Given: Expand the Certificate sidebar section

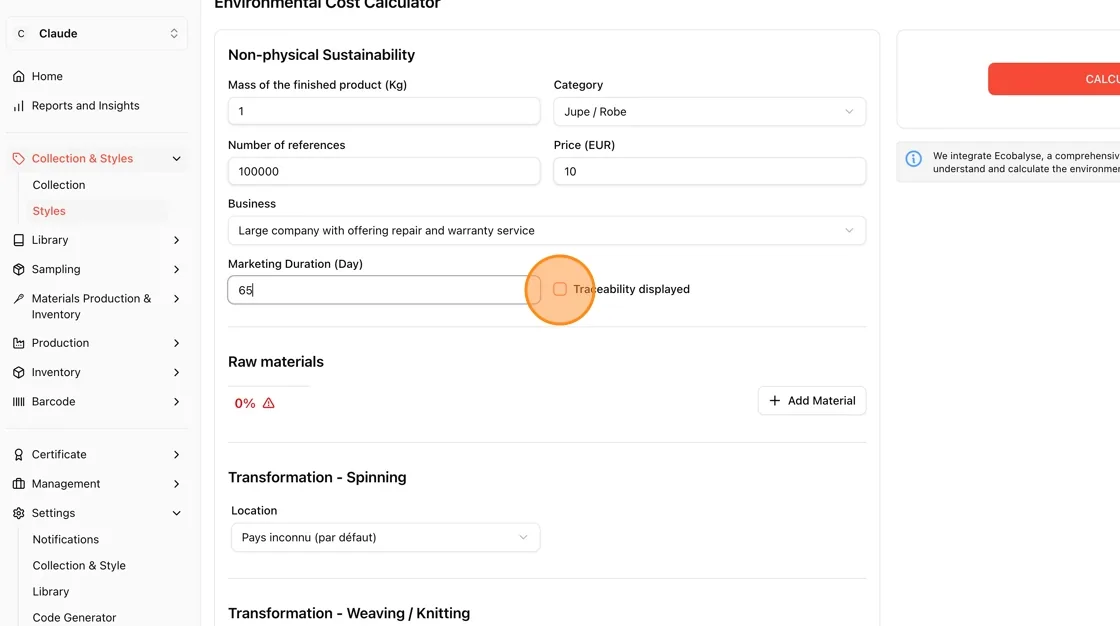Looking at the screenshot, I should point(176,454).
